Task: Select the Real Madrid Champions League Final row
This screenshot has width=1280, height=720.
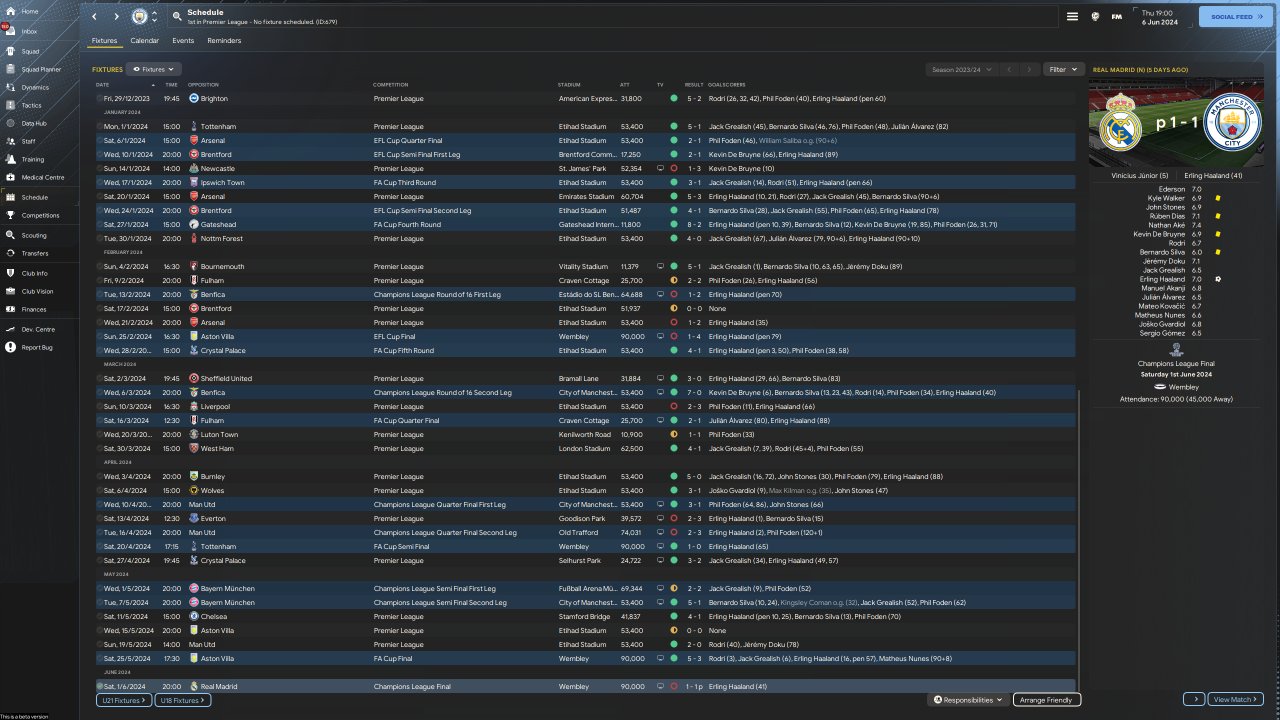Action: pos(585,687)
